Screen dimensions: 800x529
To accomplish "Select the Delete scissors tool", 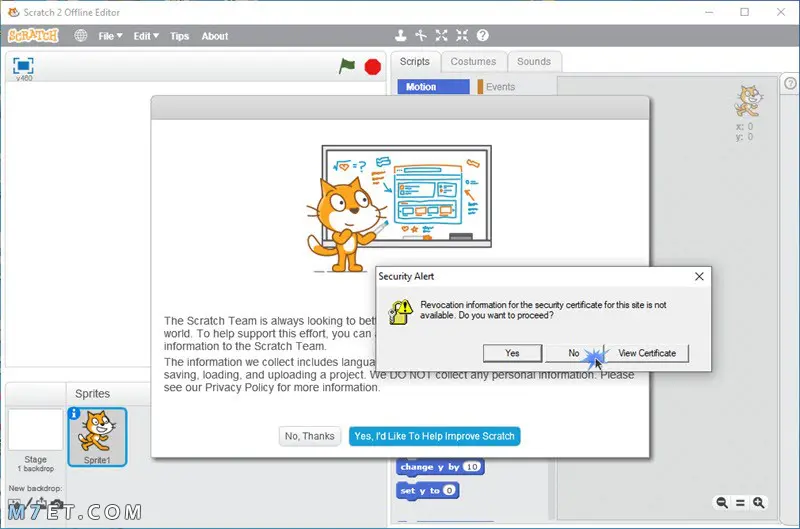I will 421,35.
